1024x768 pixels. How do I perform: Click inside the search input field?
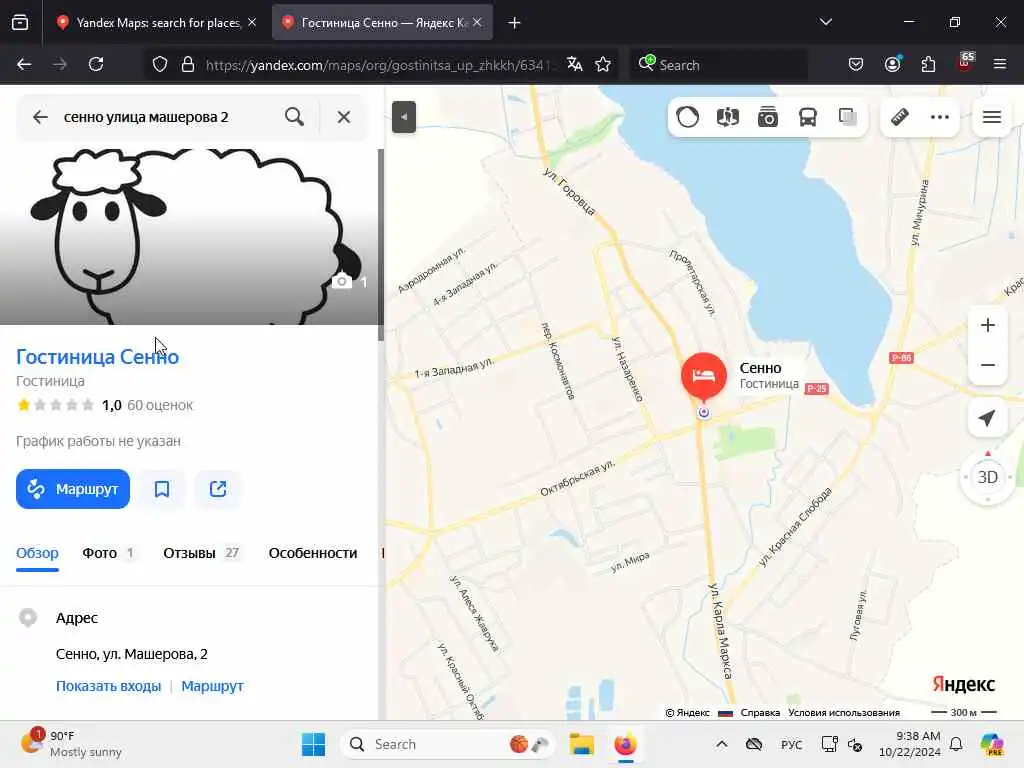coord(167,117)
